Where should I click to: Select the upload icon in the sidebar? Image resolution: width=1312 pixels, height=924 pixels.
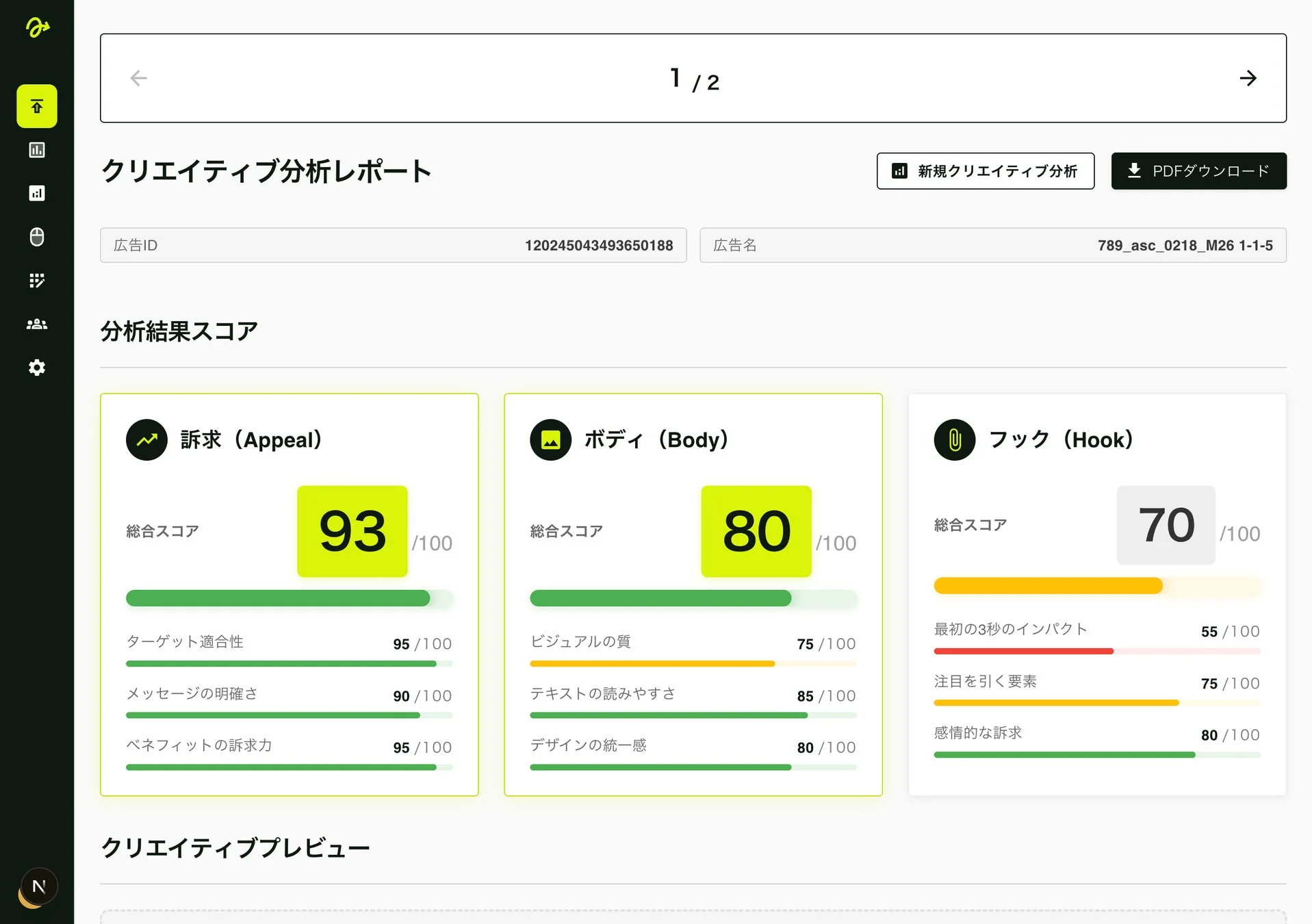pyautogui.click(x=36, y=106)
